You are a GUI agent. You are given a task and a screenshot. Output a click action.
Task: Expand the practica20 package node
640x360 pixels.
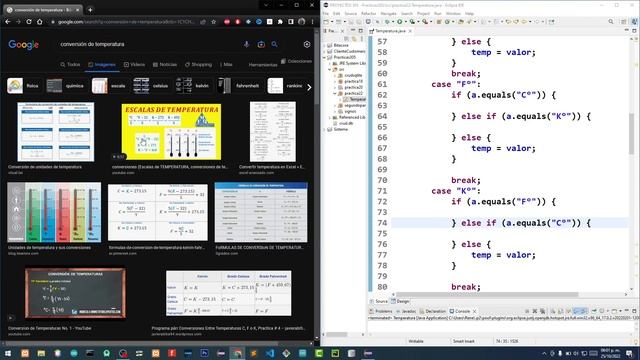[335, 87]
